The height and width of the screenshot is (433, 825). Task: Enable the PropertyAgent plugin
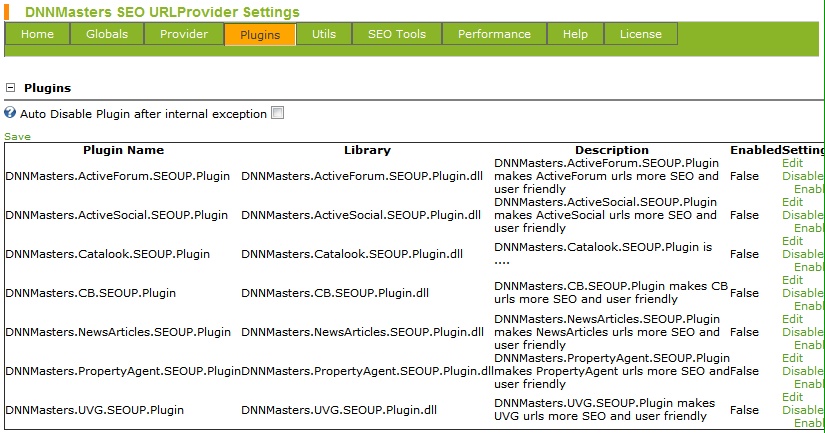(x=809, y=384)
